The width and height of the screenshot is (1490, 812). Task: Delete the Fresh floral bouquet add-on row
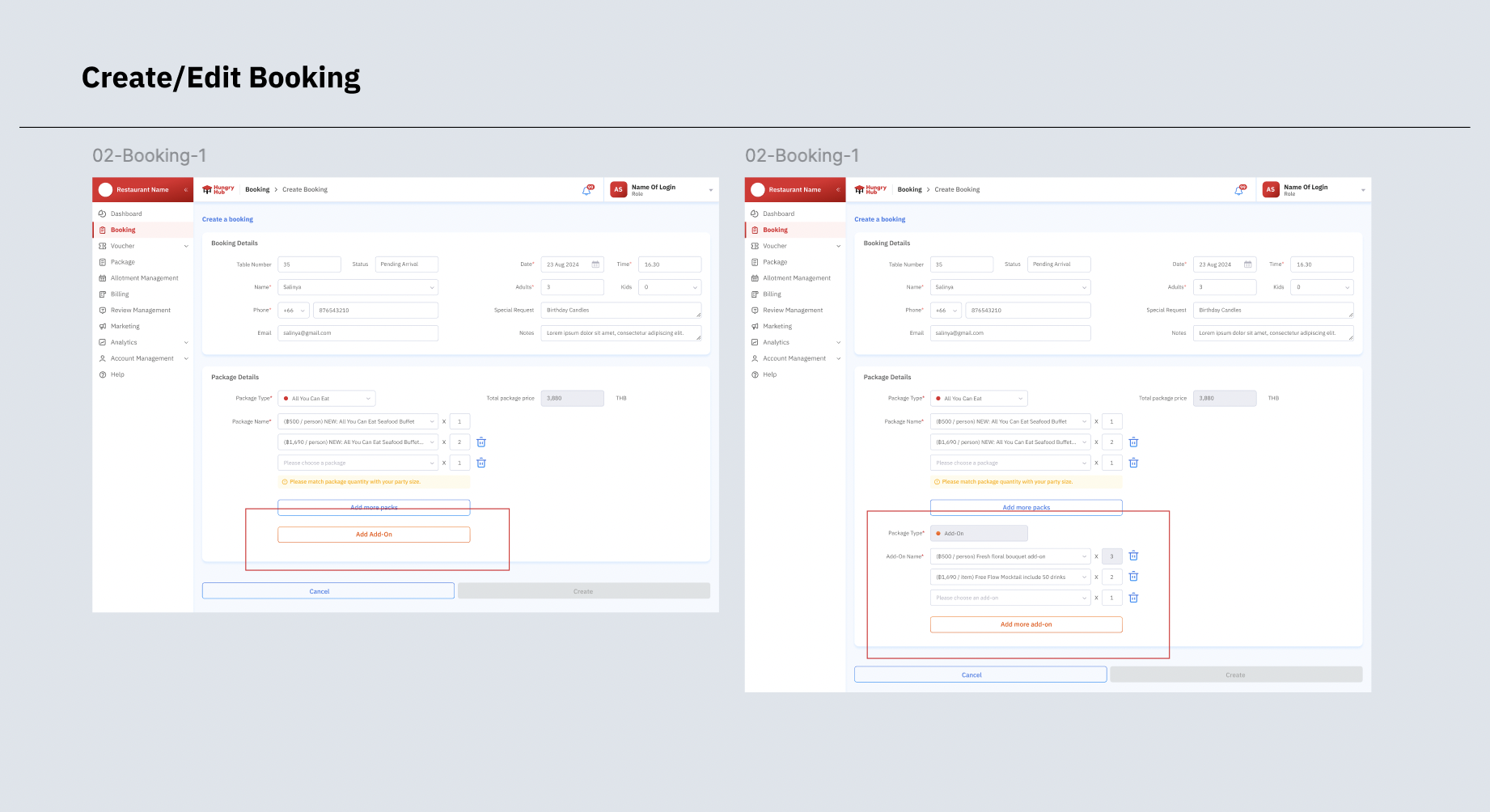point(1133,556)
